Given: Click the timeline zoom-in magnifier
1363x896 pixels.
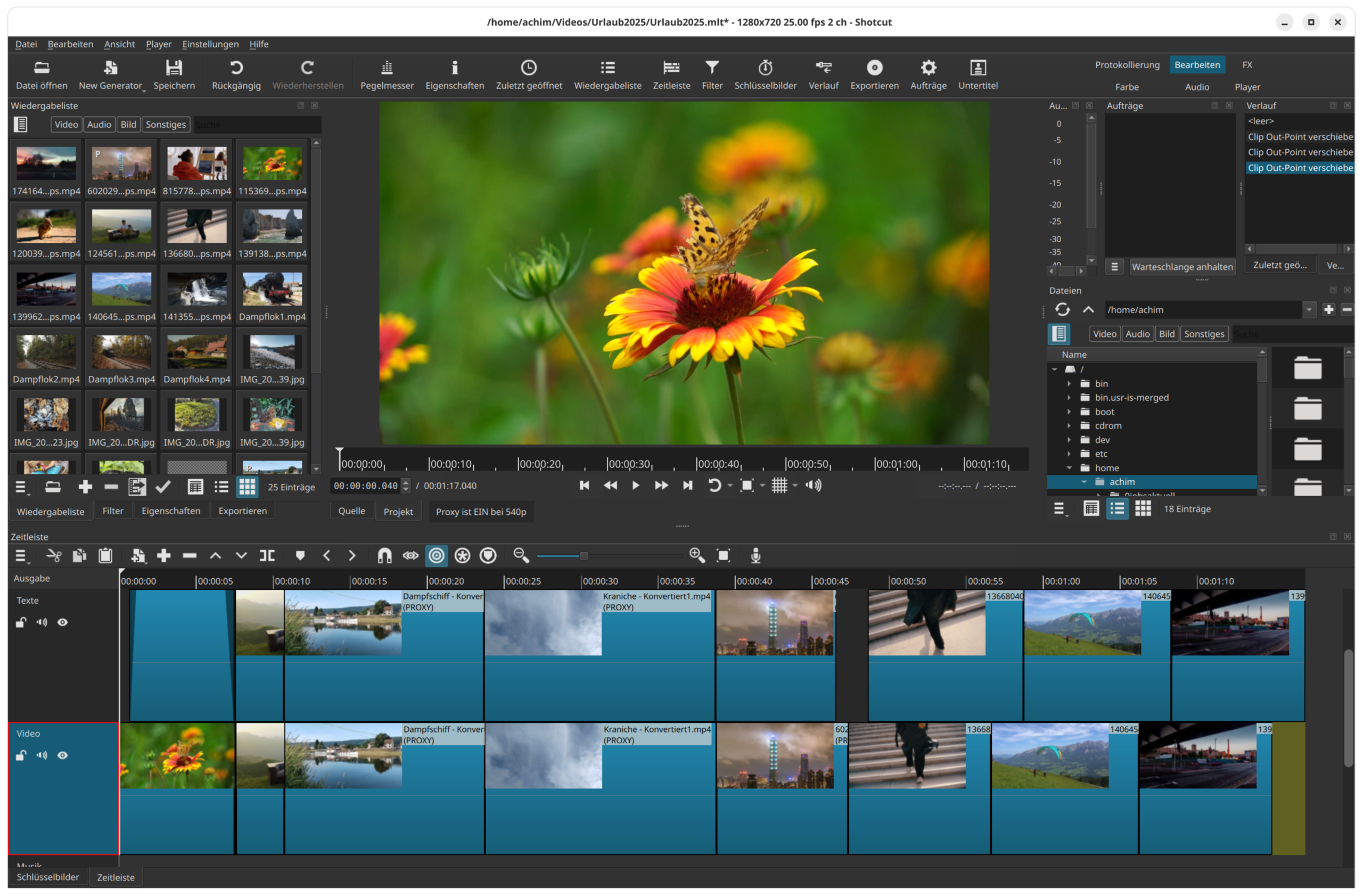Looking at the screenshot, I should coord(696,555).
